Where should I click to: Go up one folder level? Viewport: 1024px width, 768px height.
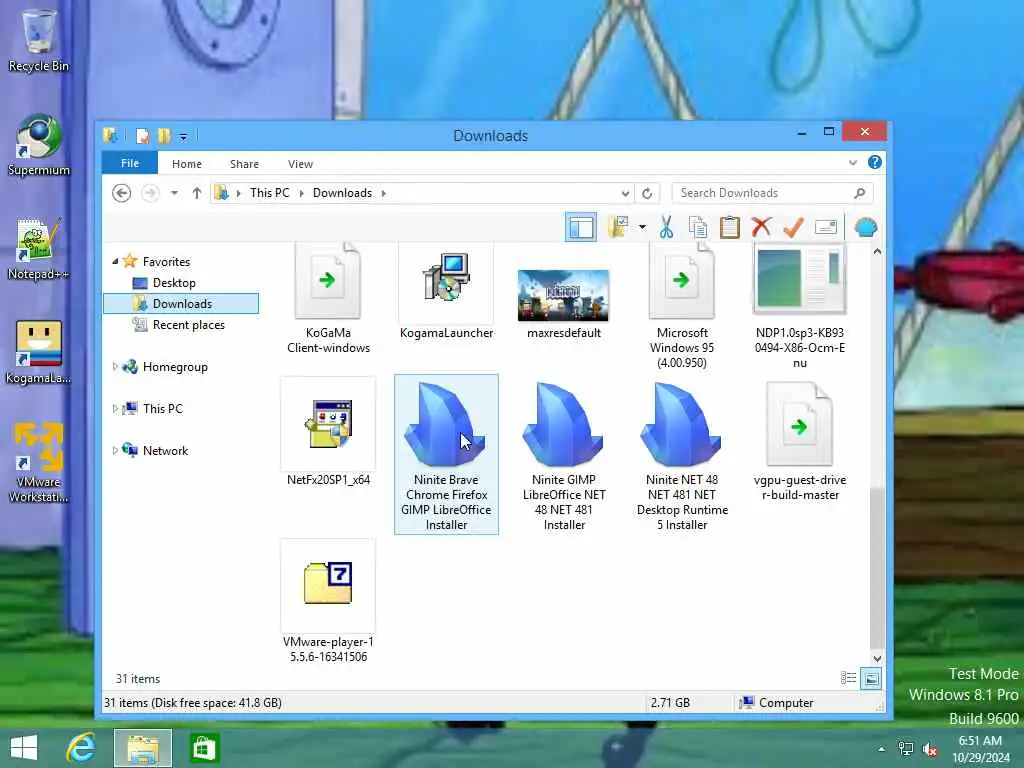[197, 193]
